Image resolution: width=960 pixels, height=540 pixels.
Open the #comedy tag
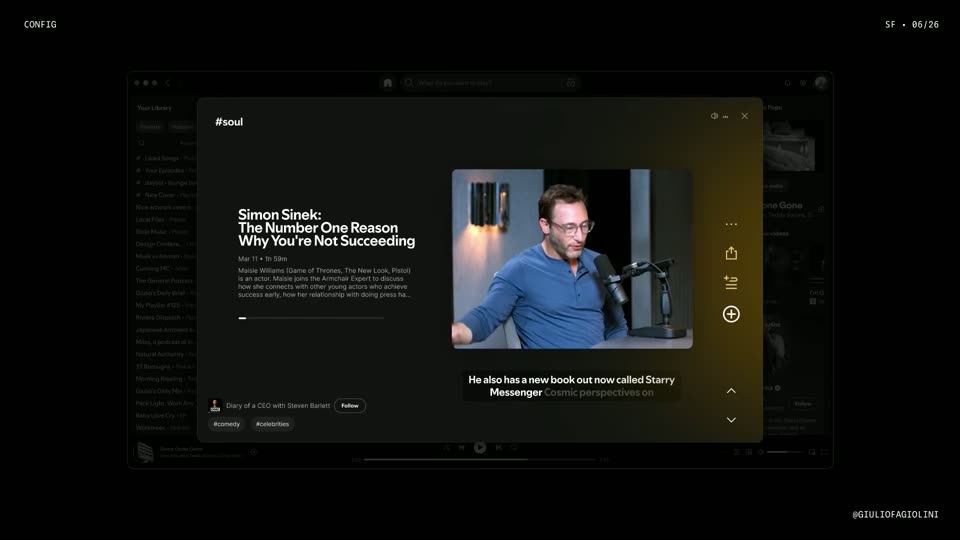click(x=227, y=424)
